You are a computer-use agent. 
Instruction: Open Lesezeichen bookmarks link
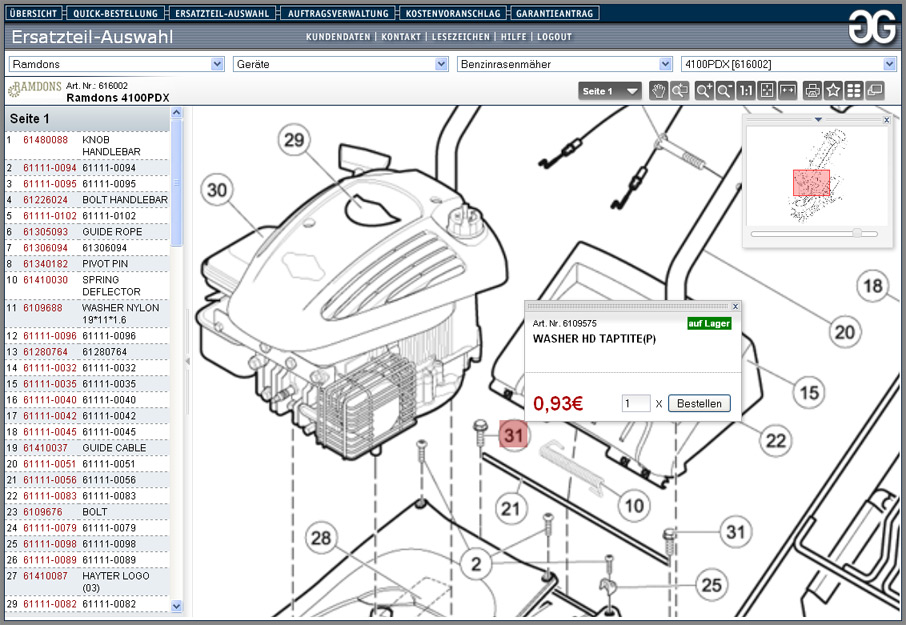point(461,37)
